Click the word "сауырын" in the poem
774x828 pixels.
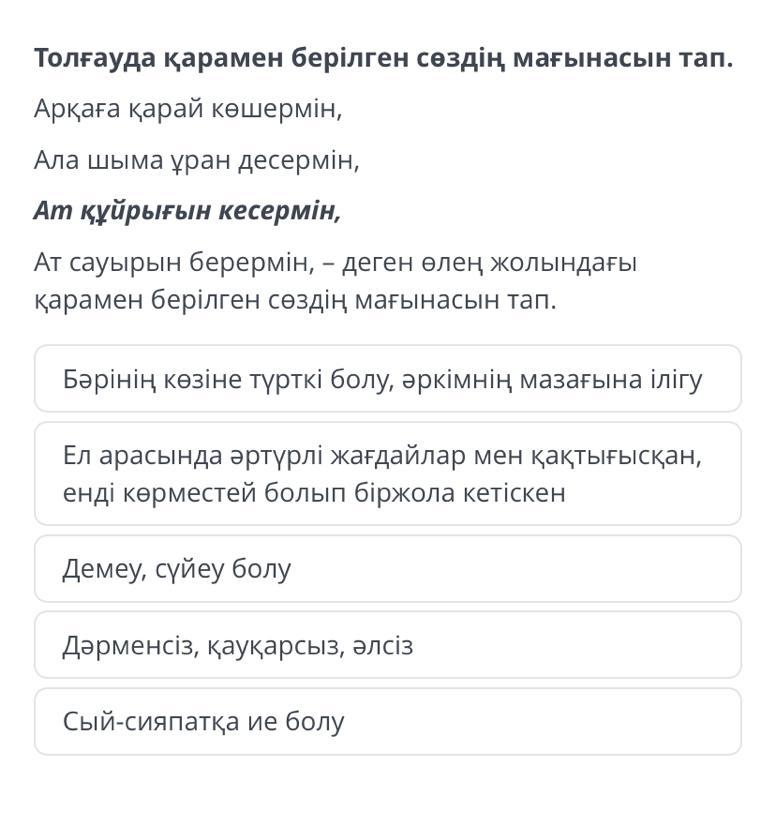coord(127,263)
